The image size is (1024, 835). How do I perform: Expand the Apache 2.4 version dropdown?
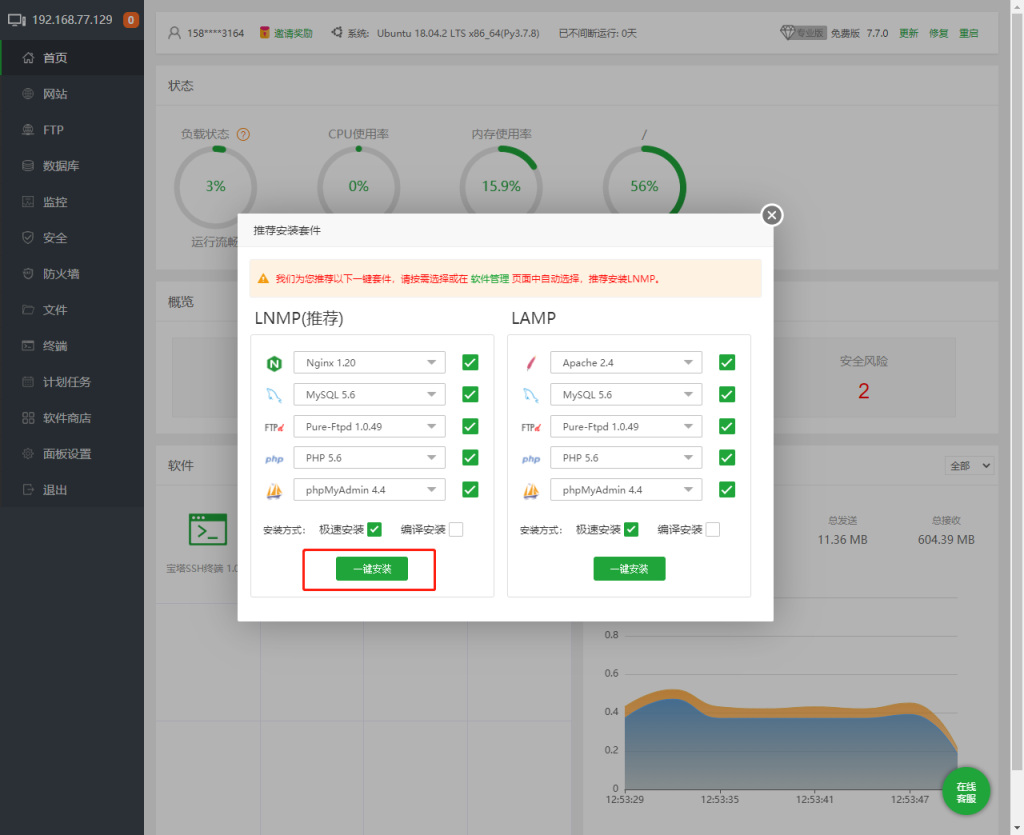(x=626, y=363)
